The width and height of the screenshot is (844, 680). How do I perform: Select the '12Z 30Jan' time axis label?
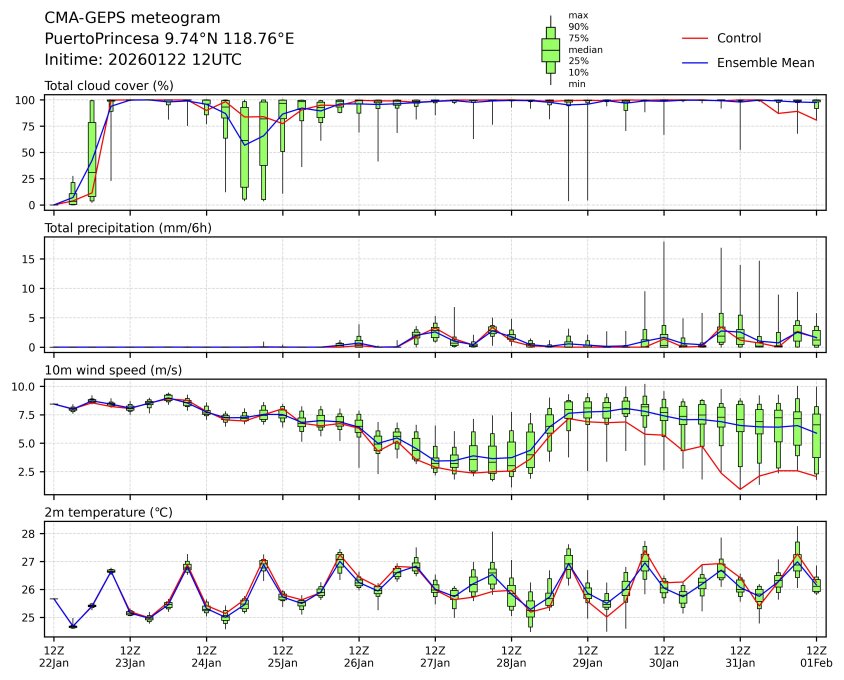coord(664,656)
